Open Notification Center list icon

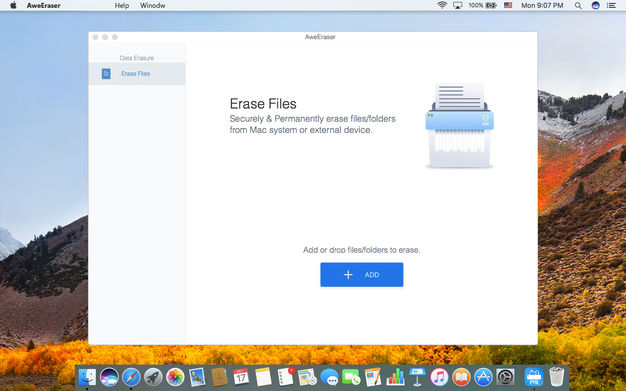pos(611,6)
